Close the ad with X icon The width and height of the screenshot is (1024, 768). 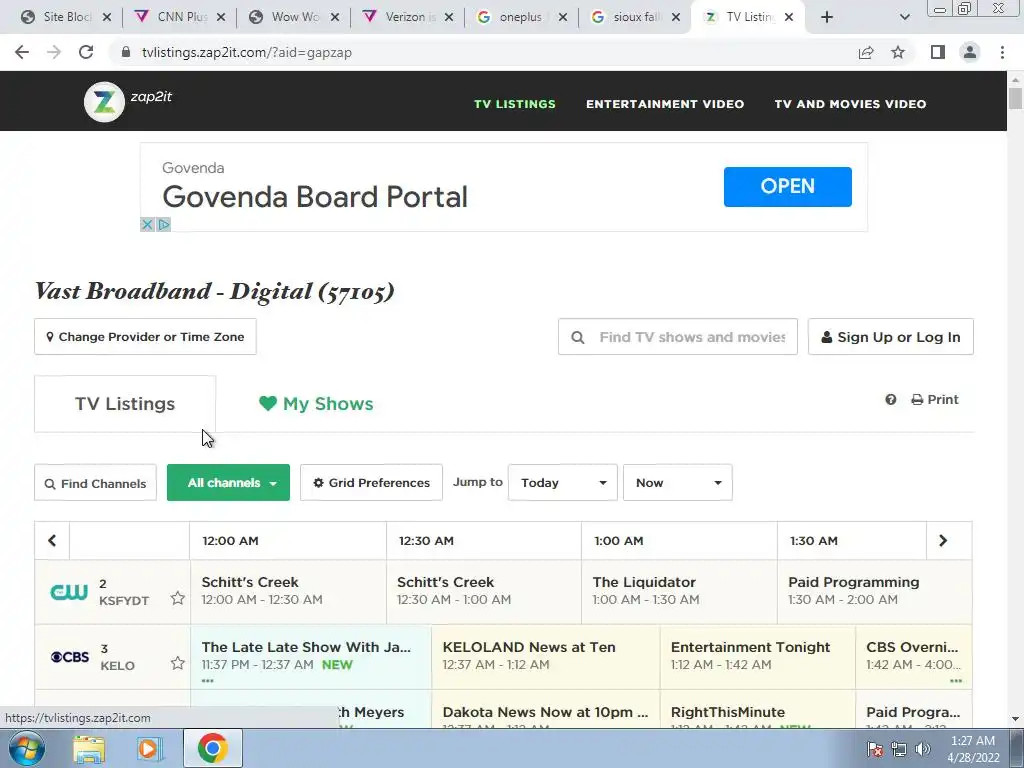pyautogui.click(x=148, y=225)
